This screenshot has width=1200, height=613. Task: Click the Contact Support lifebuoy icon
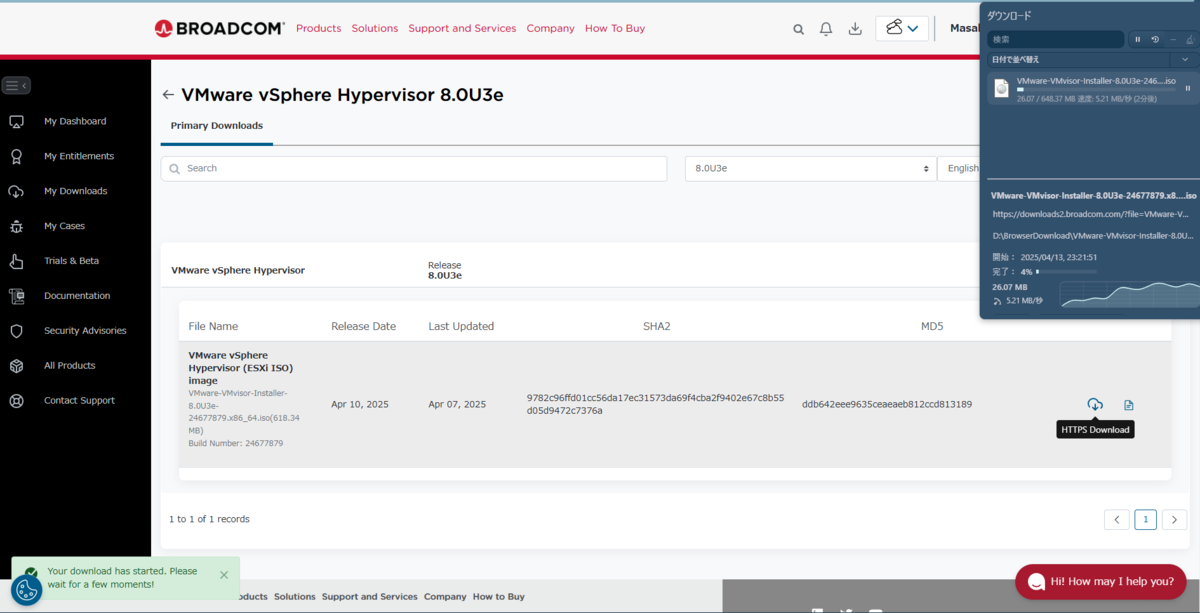pos(16,401)
